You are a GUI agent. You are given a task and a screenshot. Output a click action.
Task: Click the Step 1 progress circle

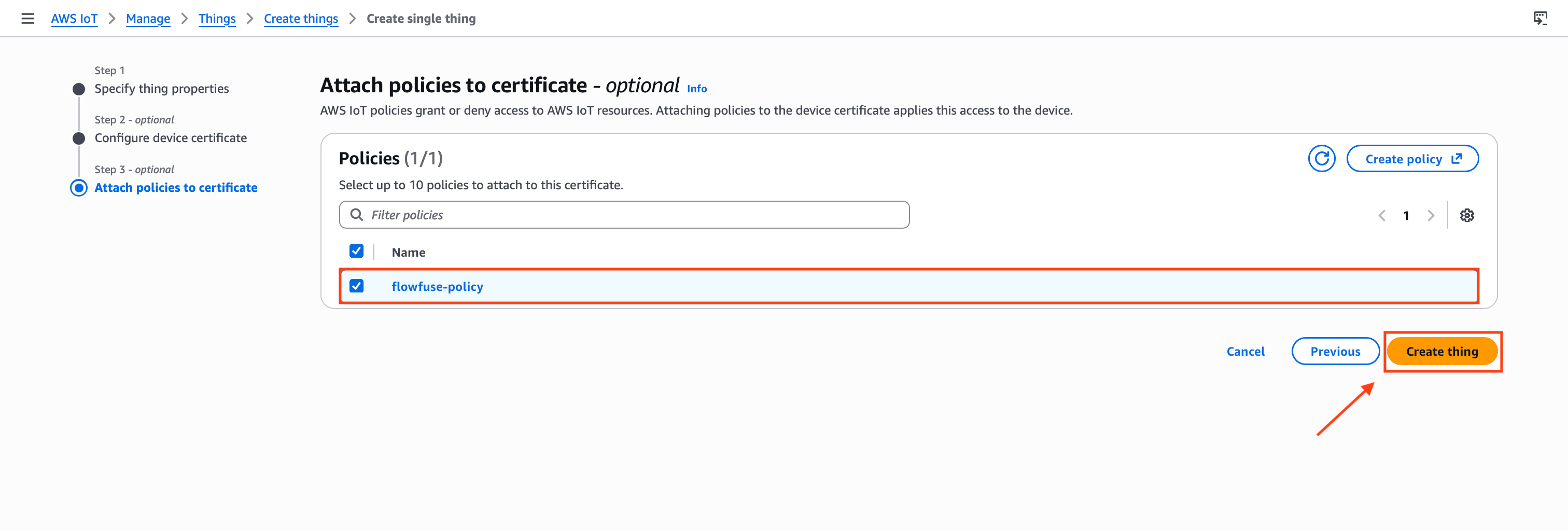[x=78, y=88]
